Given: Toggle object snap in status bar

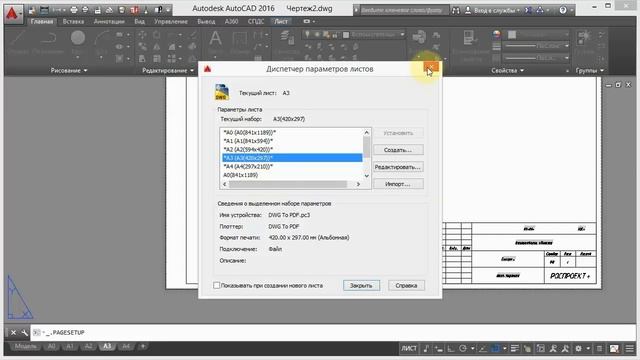Looking at the screenshot, I should 496,349.
